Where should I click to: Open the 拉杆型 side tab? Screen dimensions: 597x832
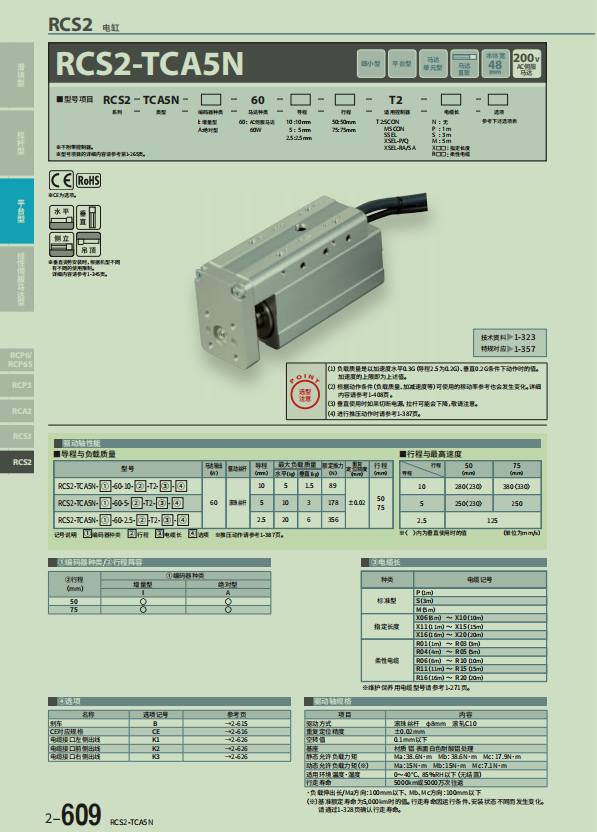tap(17, 143)
